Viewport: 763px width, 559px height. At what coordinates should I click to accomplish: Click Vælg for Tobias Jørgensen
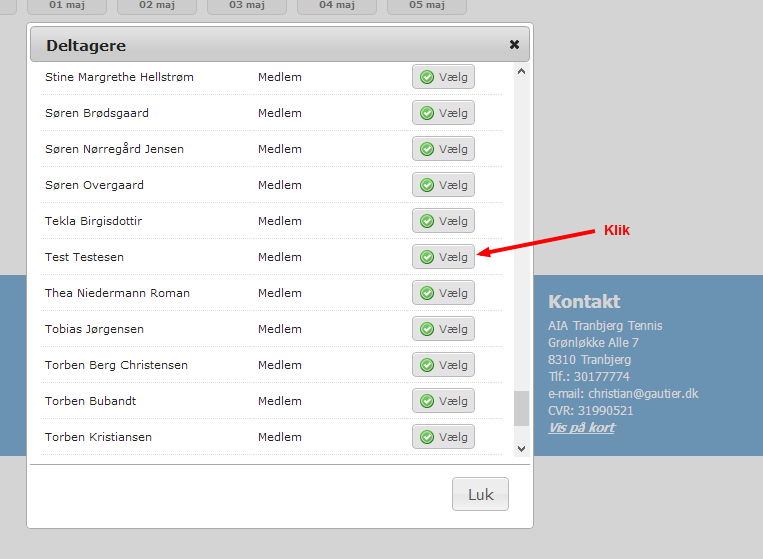coord(443,329)
